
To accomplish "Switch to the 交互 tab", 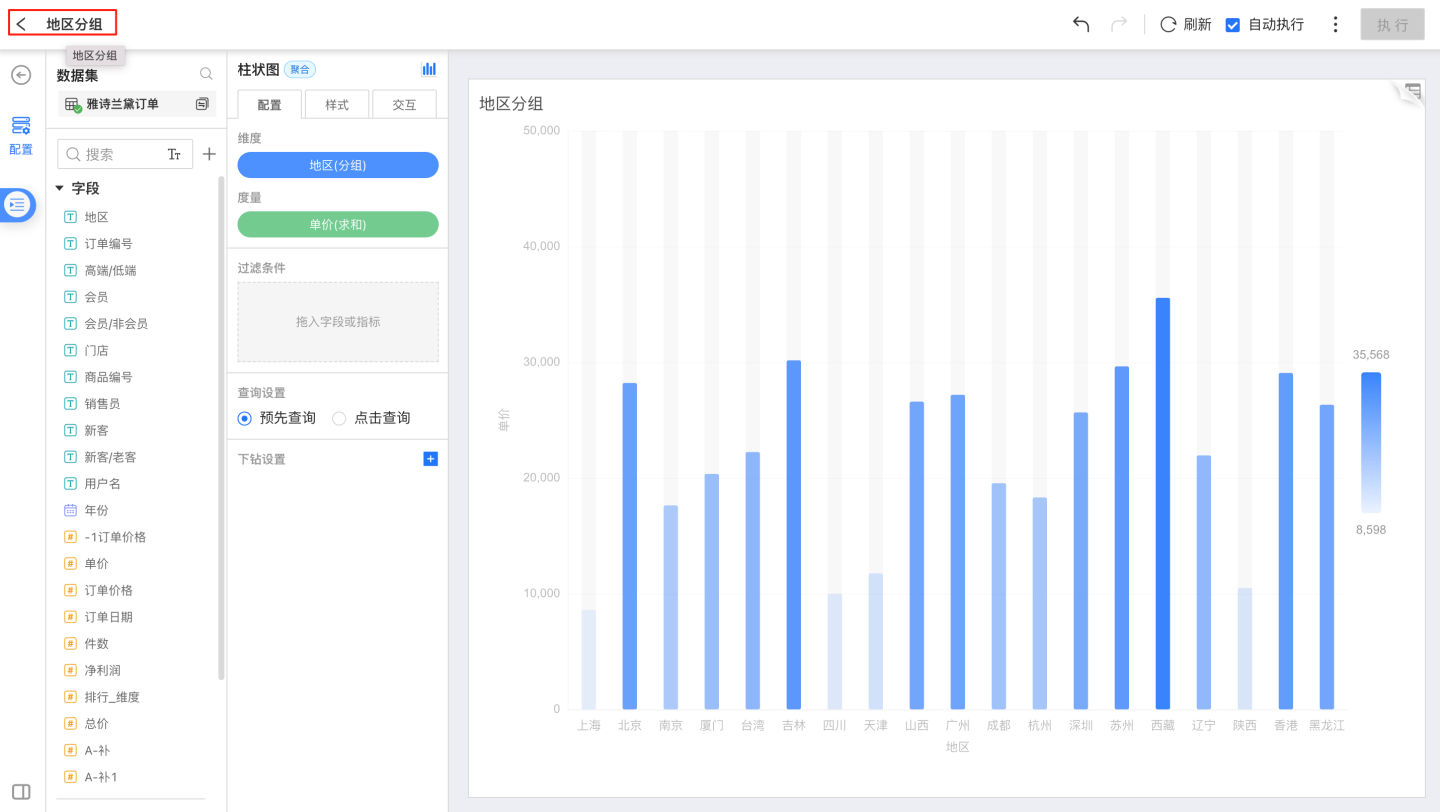I will [404, 105].
